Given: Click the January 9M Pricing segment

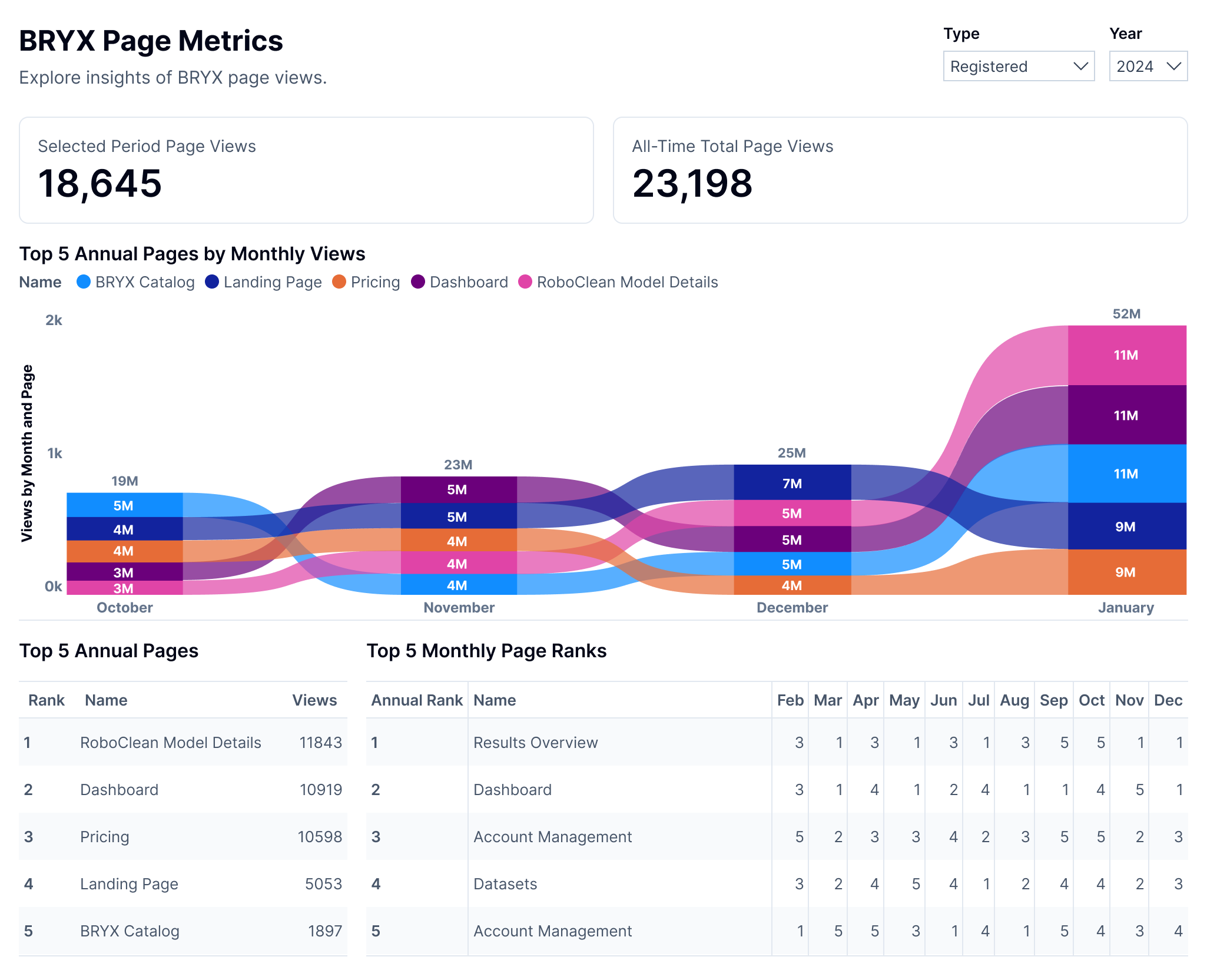Looking at the screenshot, I should coord(1127,572).
